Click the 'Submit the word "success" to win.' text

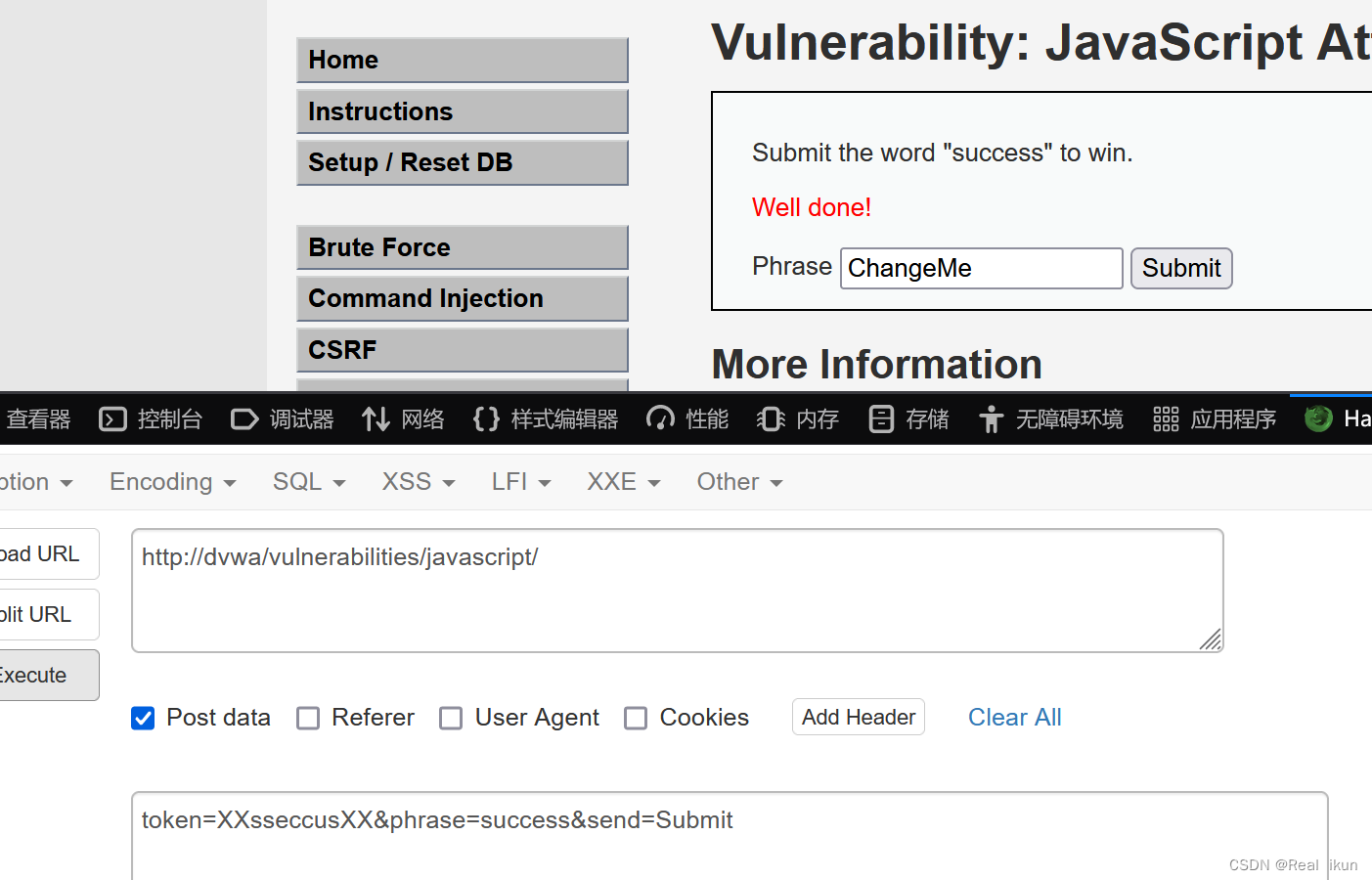(943, 154)
